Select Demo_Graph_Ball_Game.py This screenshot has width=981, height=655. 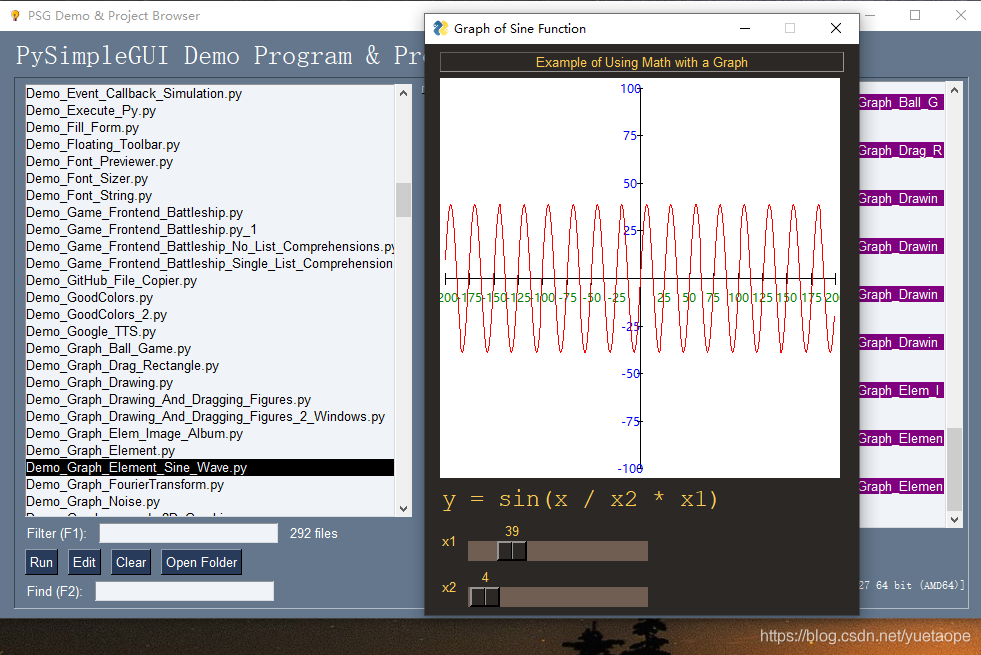point(210,348)
